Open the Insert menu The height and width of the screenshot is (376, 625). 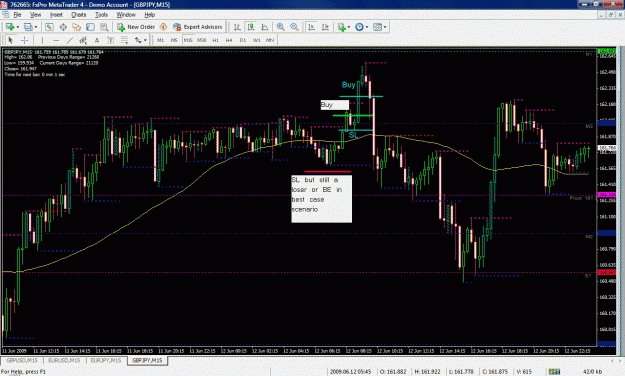(x=56, y=15)
